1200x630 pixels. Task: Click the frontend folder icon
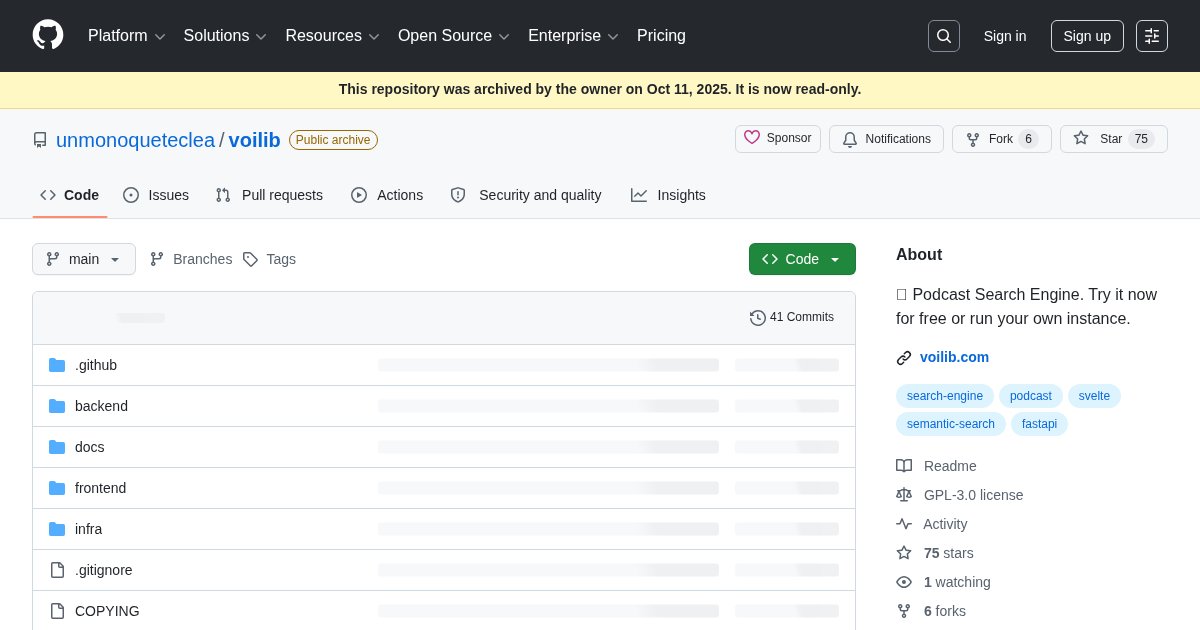click(57, 488)
